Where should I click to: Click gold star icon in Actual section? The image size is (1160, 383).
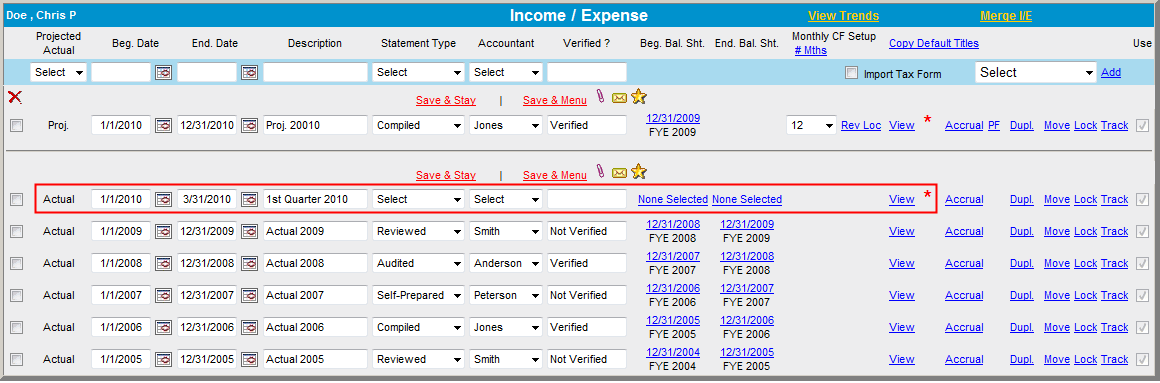(x=638, y=172)
